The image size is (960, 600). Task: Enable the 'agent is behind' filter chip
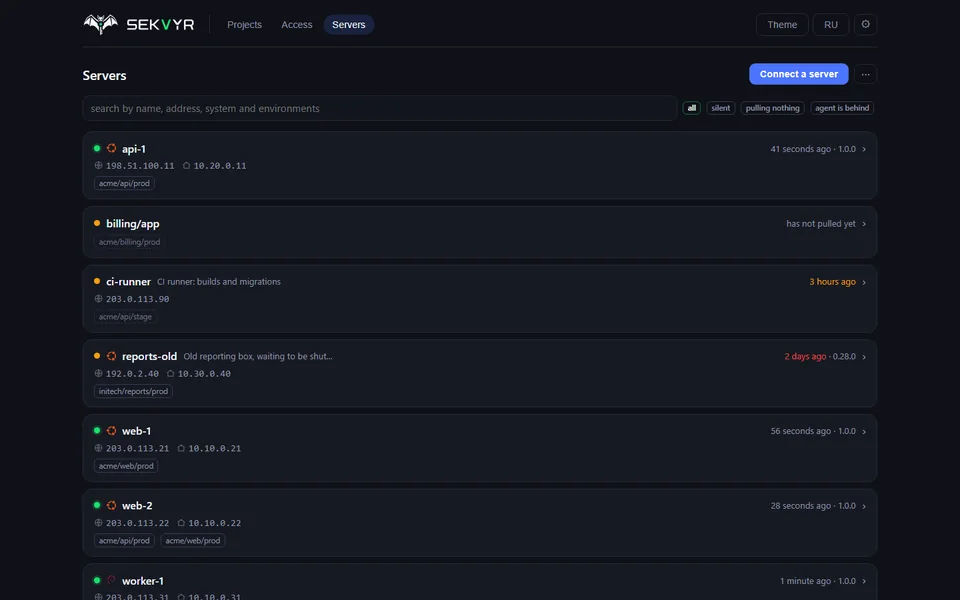pyautogui.click(x=842, y=108)
